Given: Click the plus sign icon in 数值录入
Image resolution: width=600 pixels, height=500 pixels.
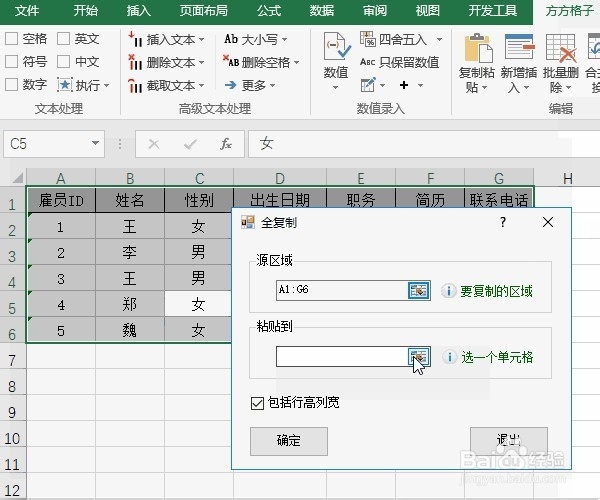Looking at the screenshot, I should (x=404, y=85).
